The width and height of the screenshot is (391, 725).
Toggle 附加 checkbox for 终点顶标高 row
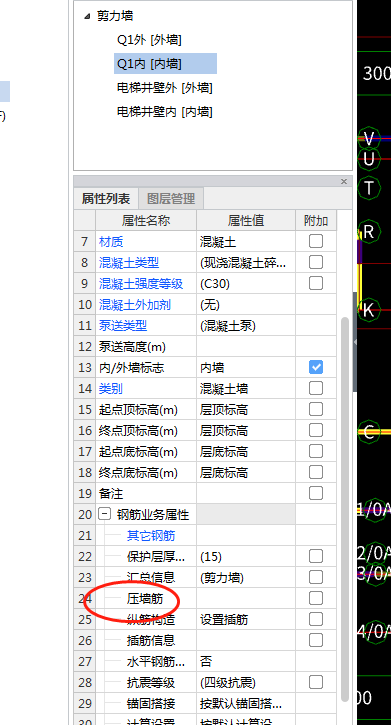coord(316,430)
